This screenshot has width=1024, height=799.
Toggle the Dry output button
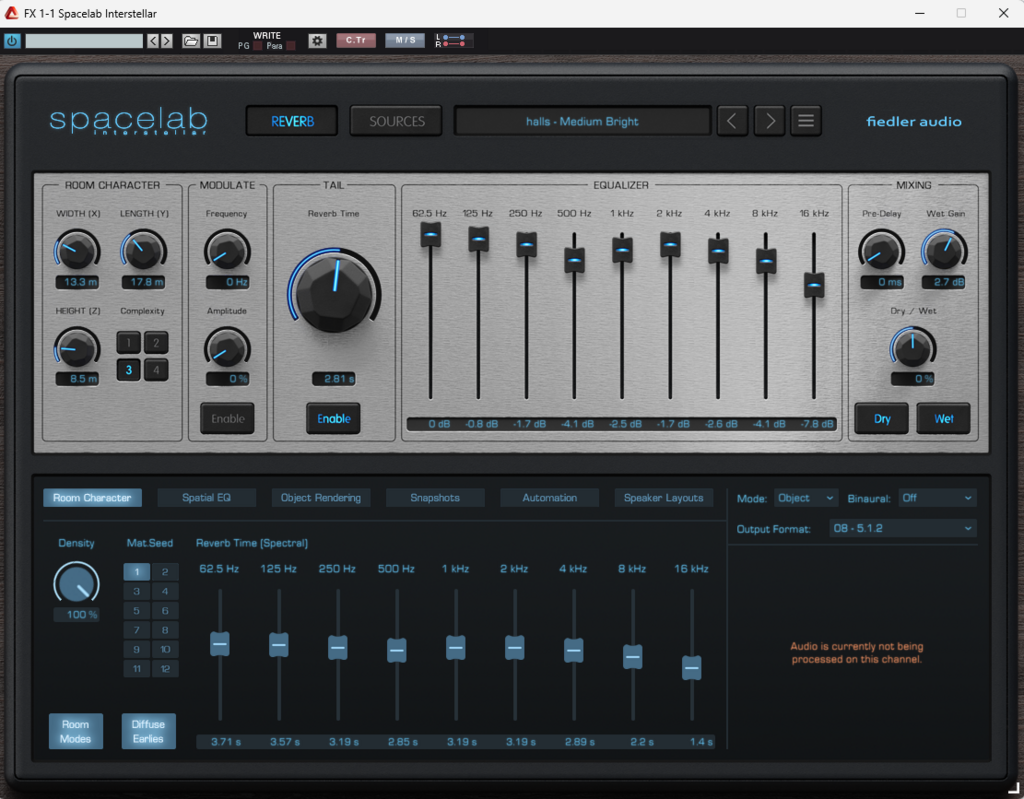(882, 419)
